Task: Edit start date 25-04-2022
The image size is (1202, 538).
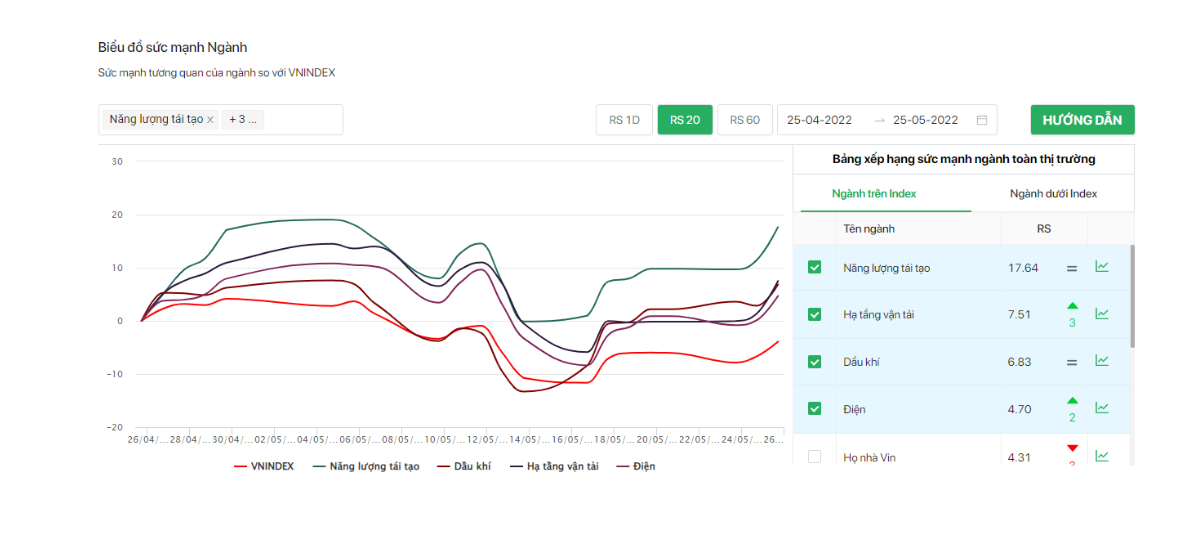Action: coord(819,120)
